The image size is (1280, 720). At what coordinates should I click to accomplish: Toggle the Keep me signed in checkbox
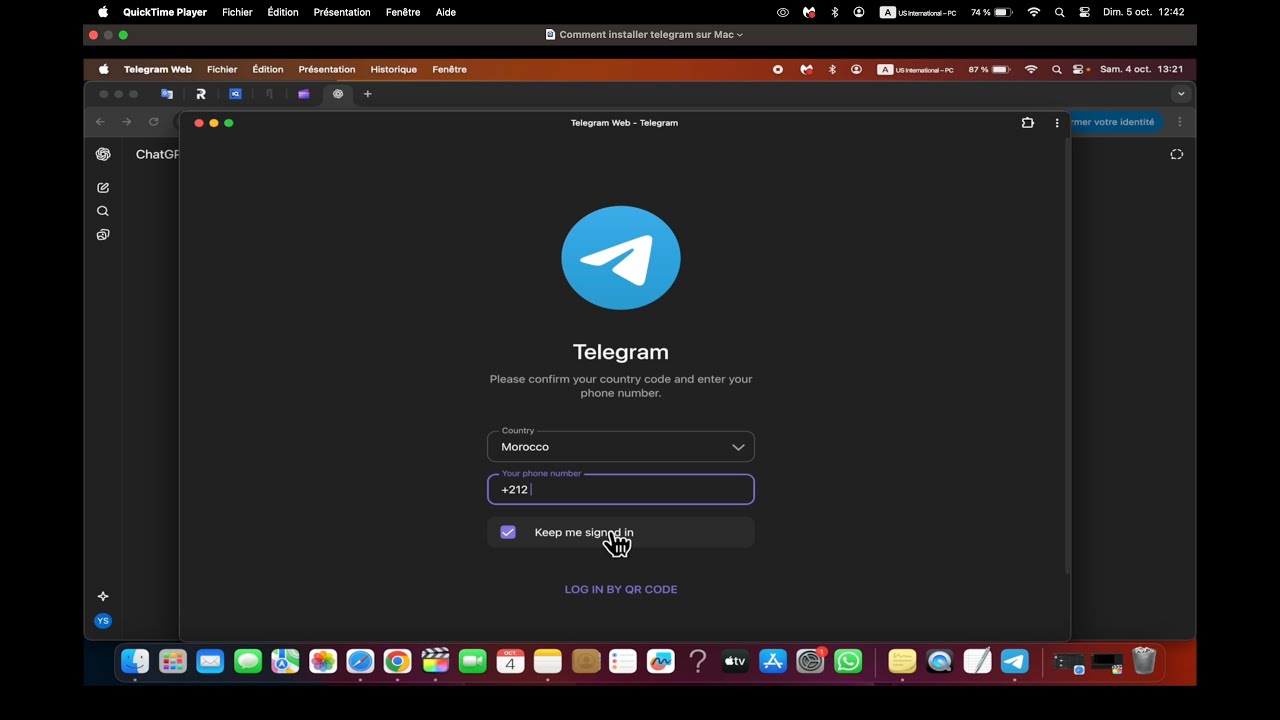tap(508, 532)
